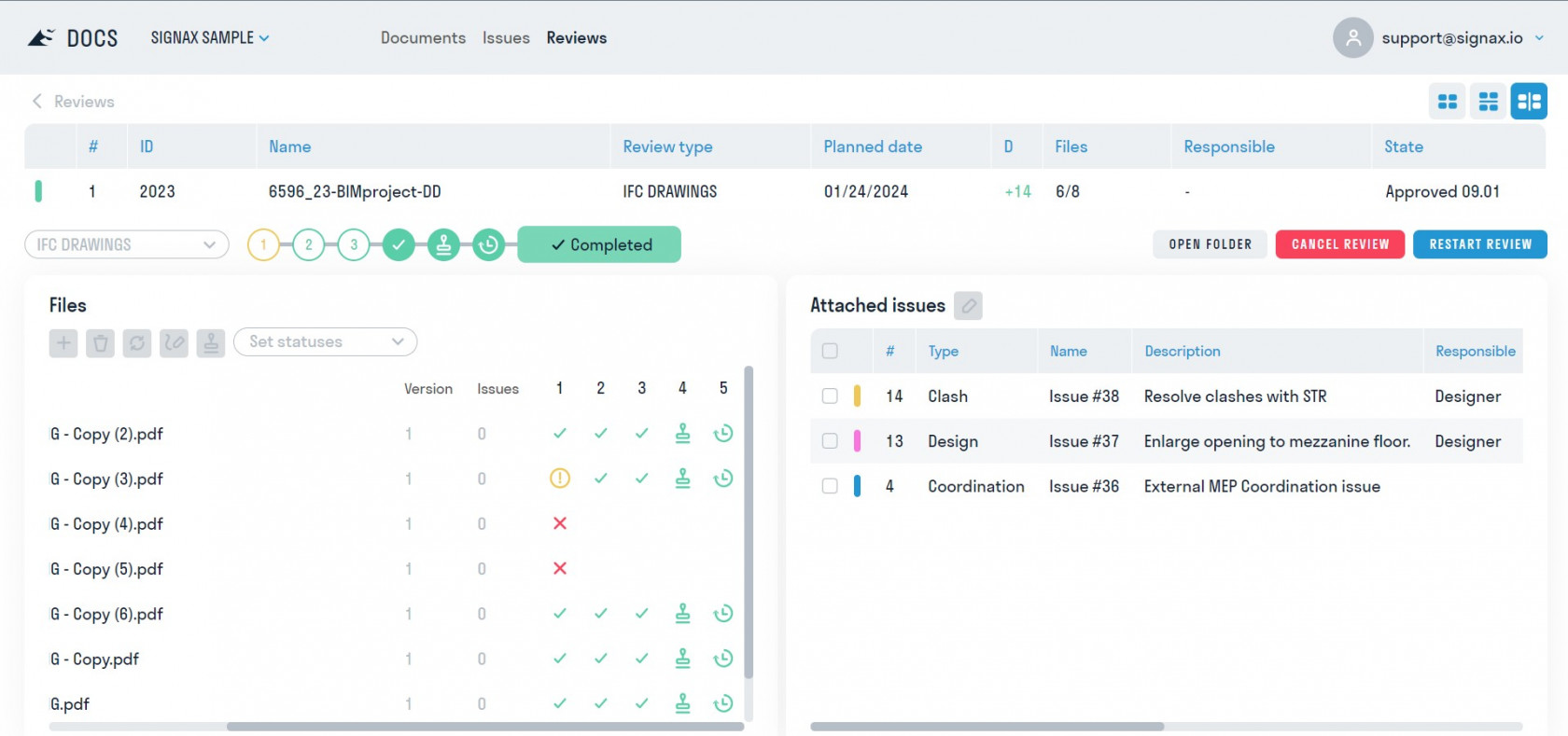
Task: Sort by Review type column header
Action: pyautogui.click(x=667, y=146)
